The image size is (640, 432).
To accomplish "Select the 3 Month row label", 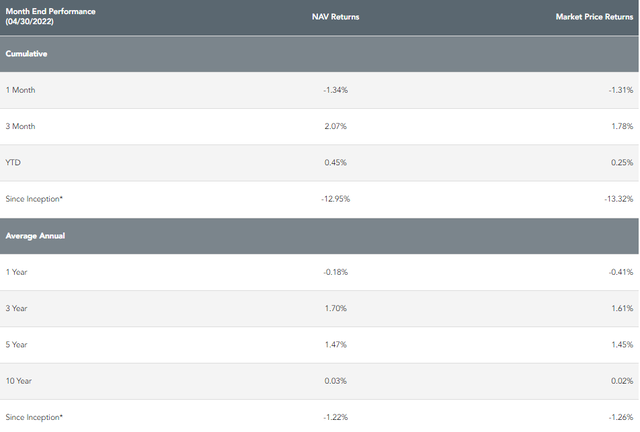I will click(x=24, y=126).
